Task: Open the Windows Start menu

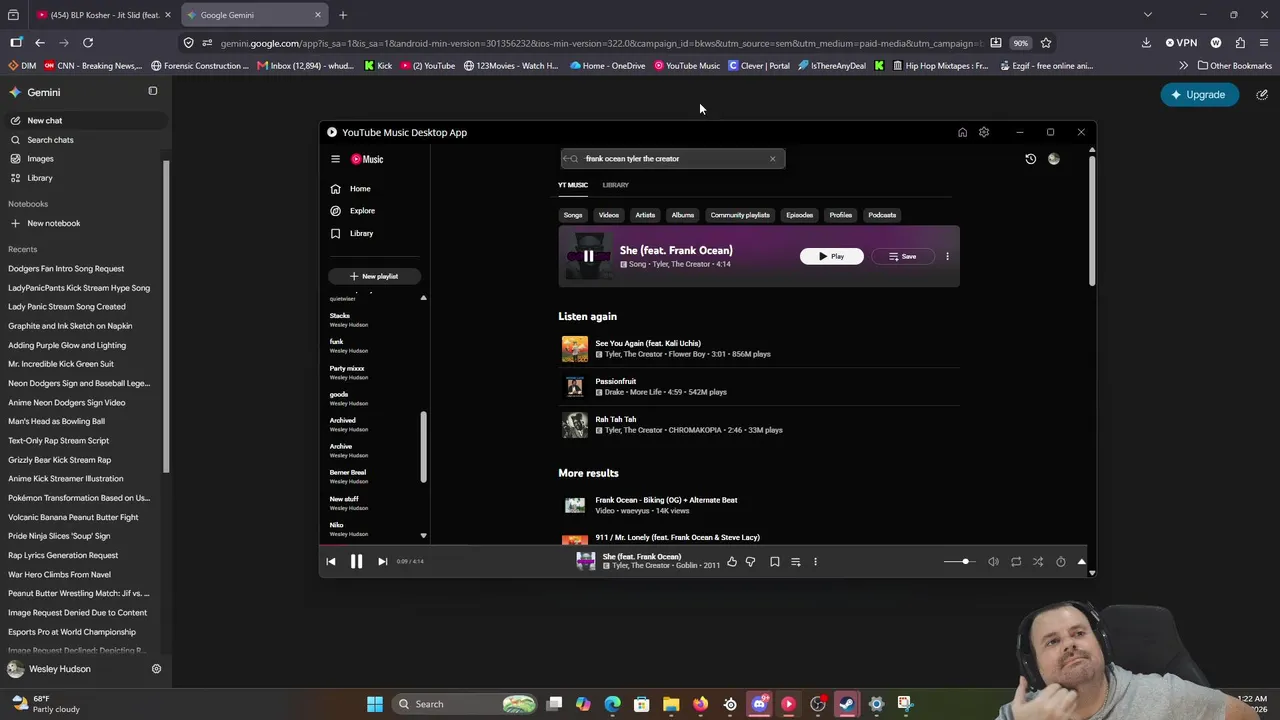Action: click(x=375, y=704)
